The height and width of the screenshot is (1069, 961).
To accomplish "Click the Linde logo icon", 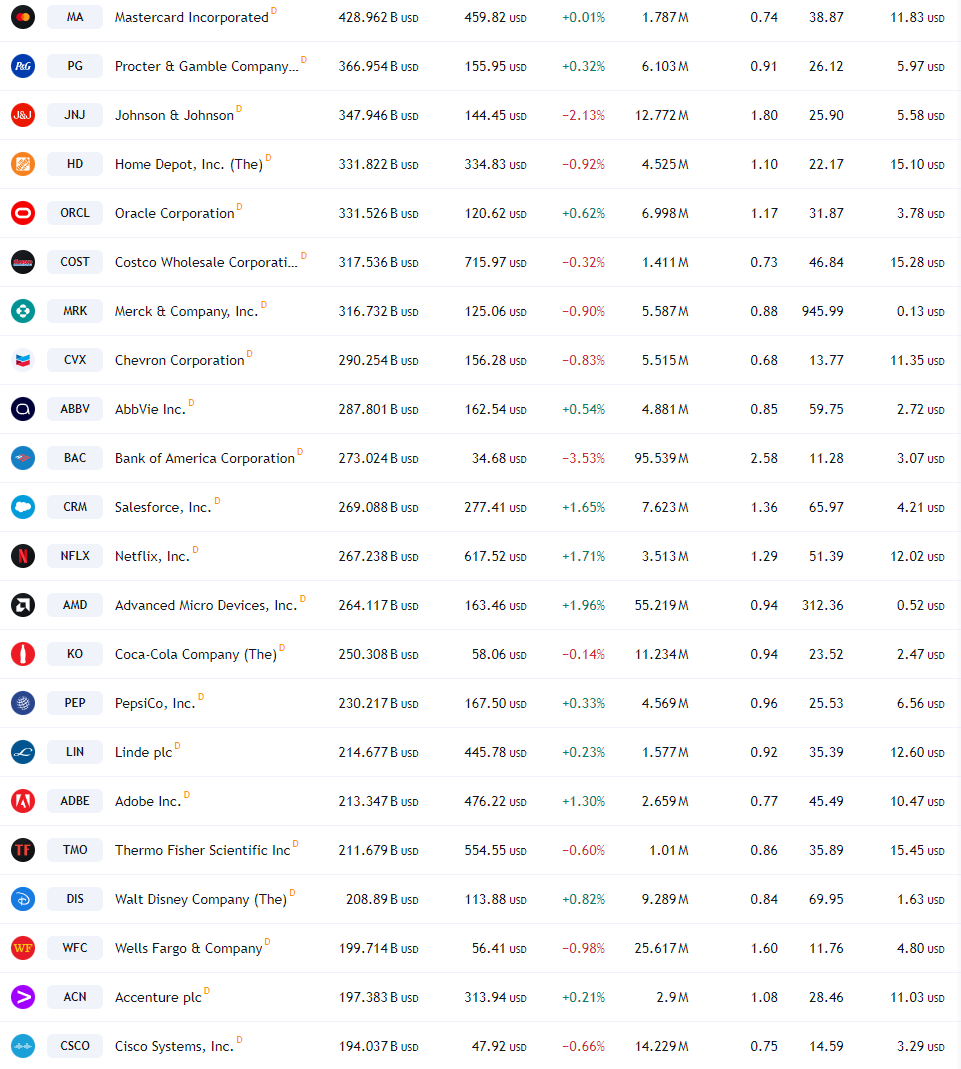I will pos(23,752).
